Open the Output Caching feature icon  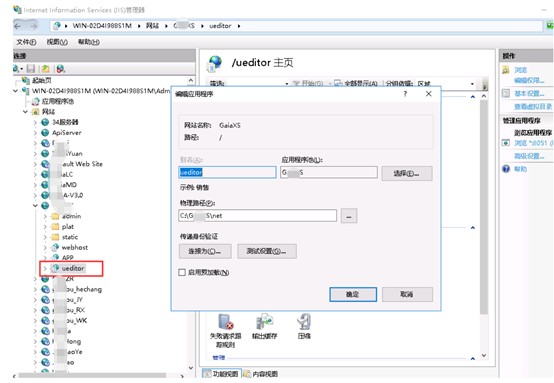pyautogui.click(x=264, y=322)
